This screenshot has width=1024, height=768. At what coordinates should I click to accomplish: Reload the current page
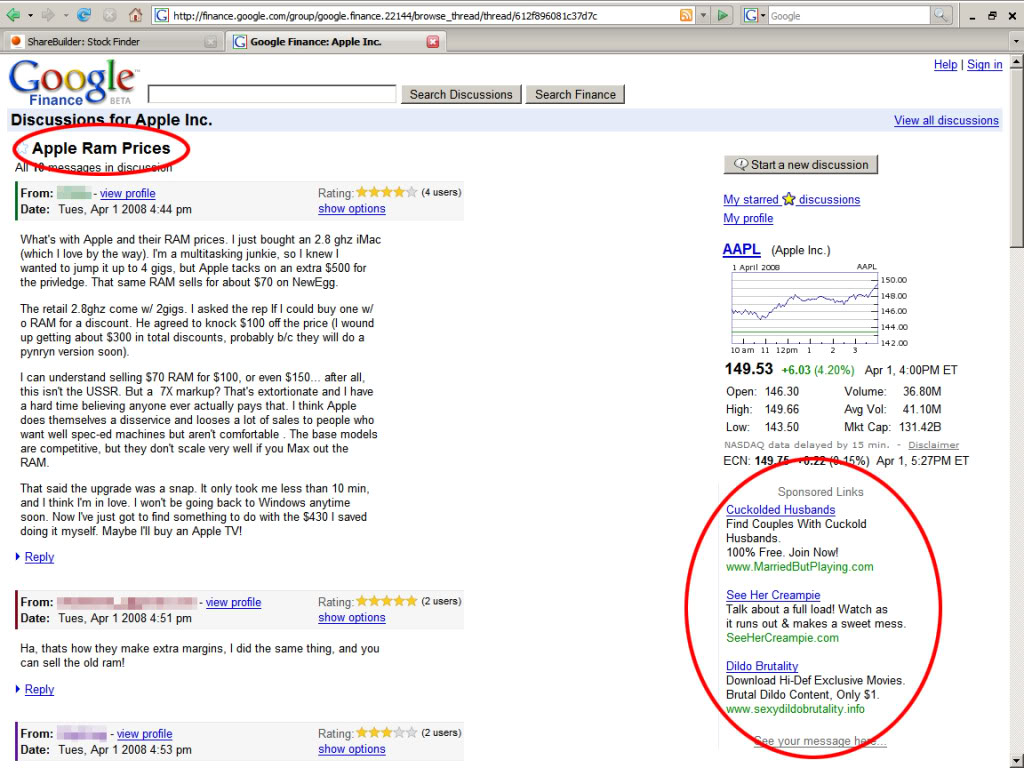click(84, 14)
